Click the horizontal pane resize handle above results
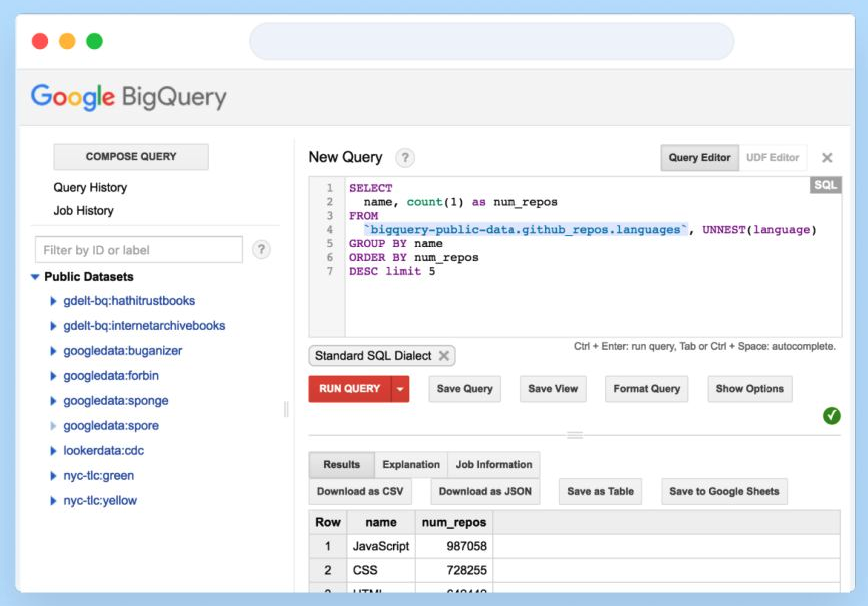The image size is (868, 606). (575, 435)
